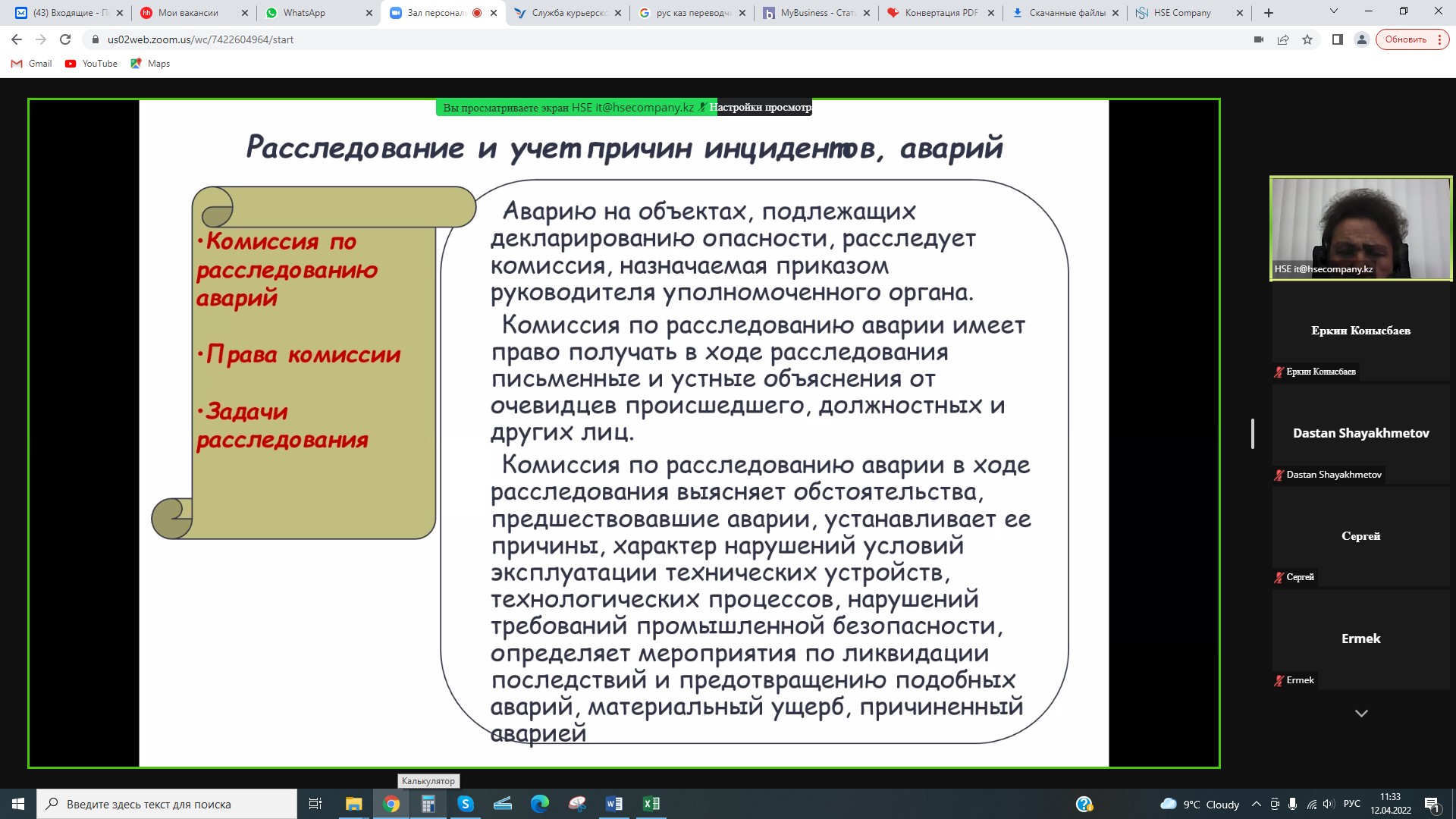Switch to HSE Company tab

(x=1189, y=13)
